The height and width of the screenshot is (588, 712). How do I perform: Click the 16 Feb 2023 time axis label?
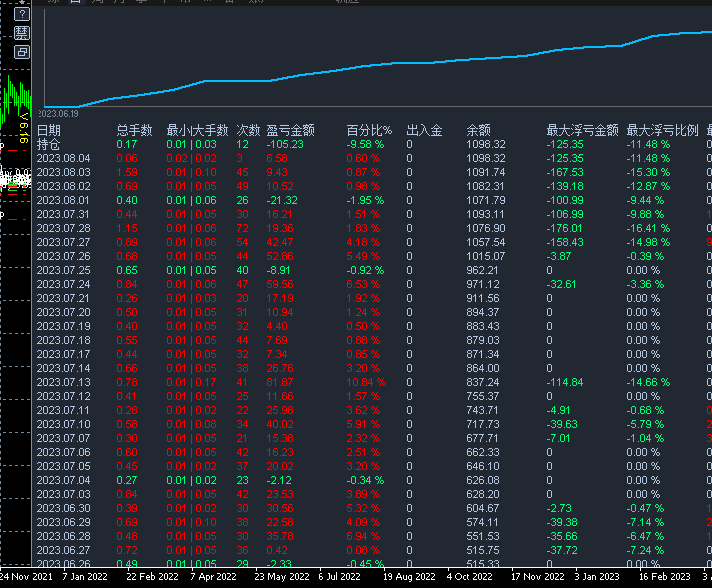(664, 577)
